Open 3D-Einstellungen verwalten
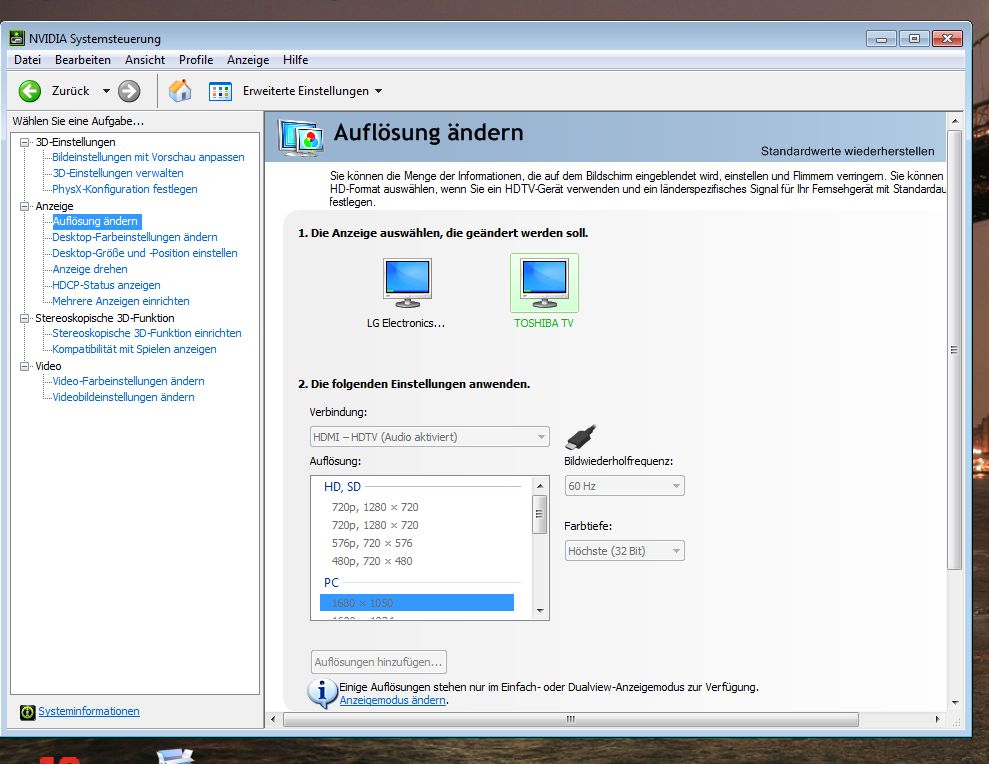Viewport: 989px width, 764px height. click(x=118, y=173)
